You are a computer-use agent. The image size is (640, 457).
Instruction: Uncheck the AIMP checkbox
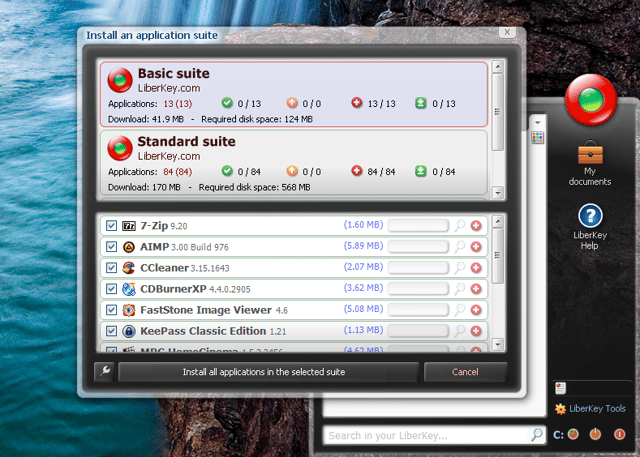(x=111, y=246)
